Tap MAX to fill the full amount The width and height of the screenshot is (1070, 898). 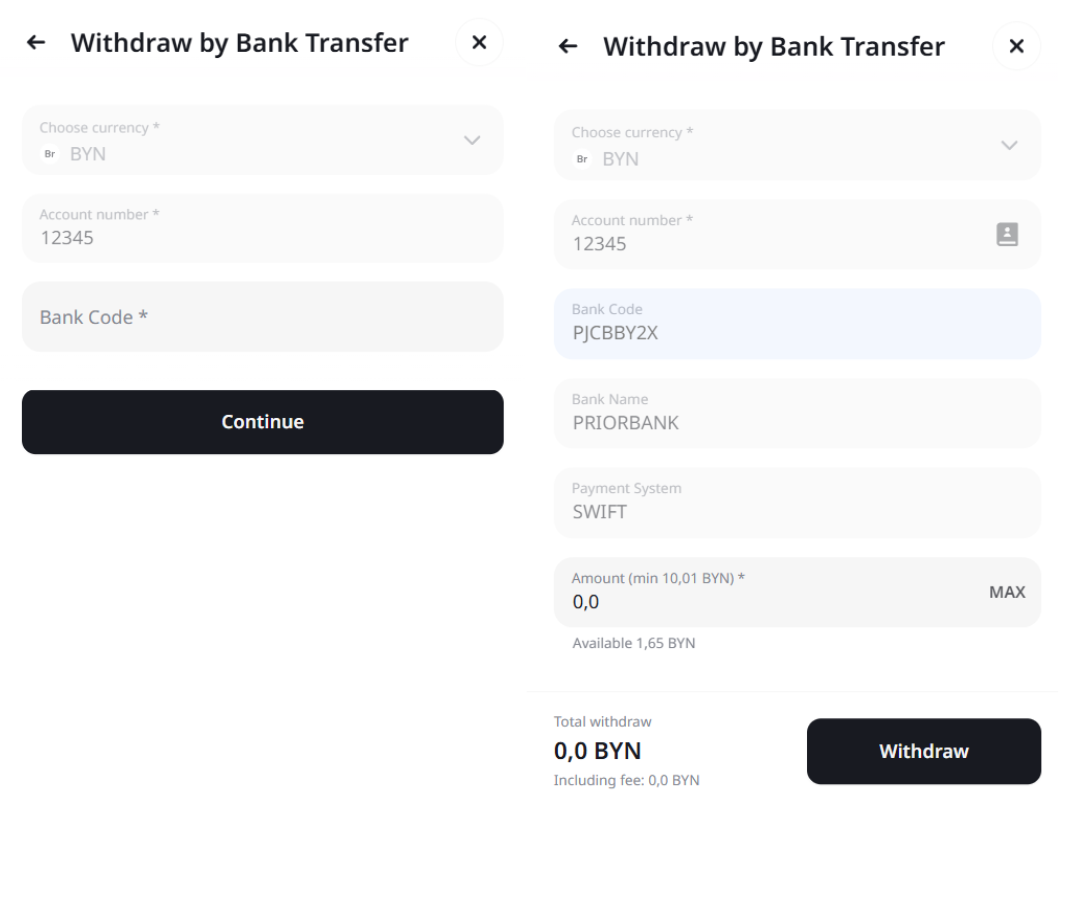1007,592
